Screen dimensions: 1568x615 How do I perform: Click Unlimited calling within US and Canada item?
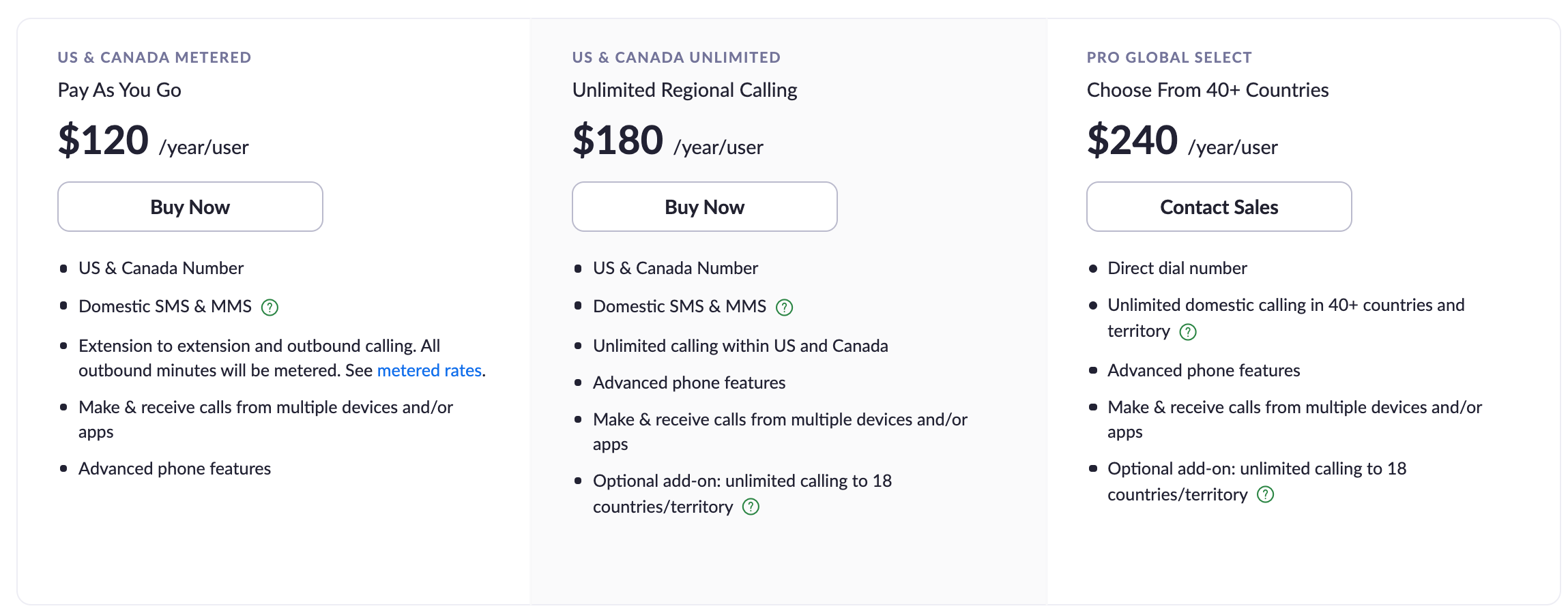click(740, 346)
